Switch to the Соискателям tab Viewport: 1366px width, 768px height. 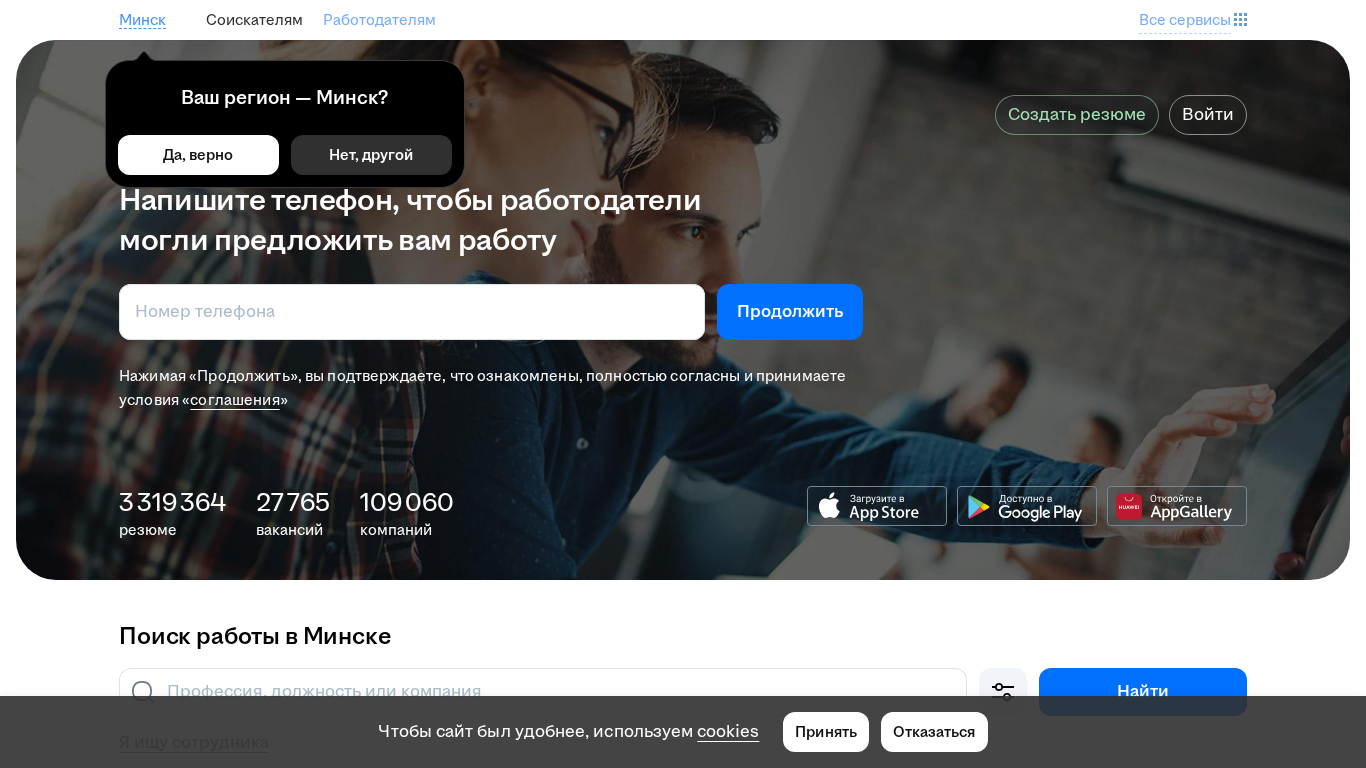254,20
